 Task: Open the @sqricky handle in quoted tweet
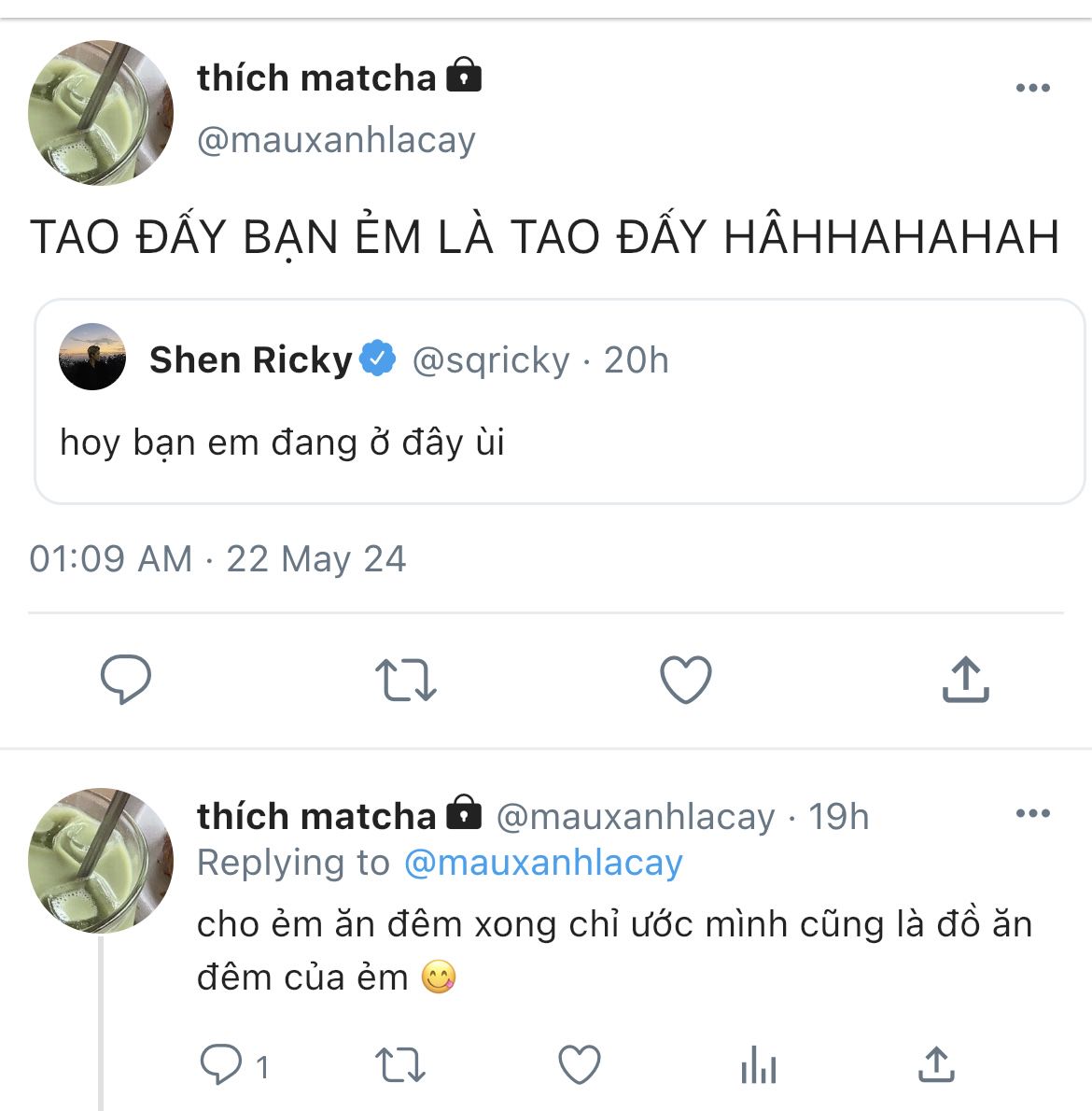[x=491, y=360]
